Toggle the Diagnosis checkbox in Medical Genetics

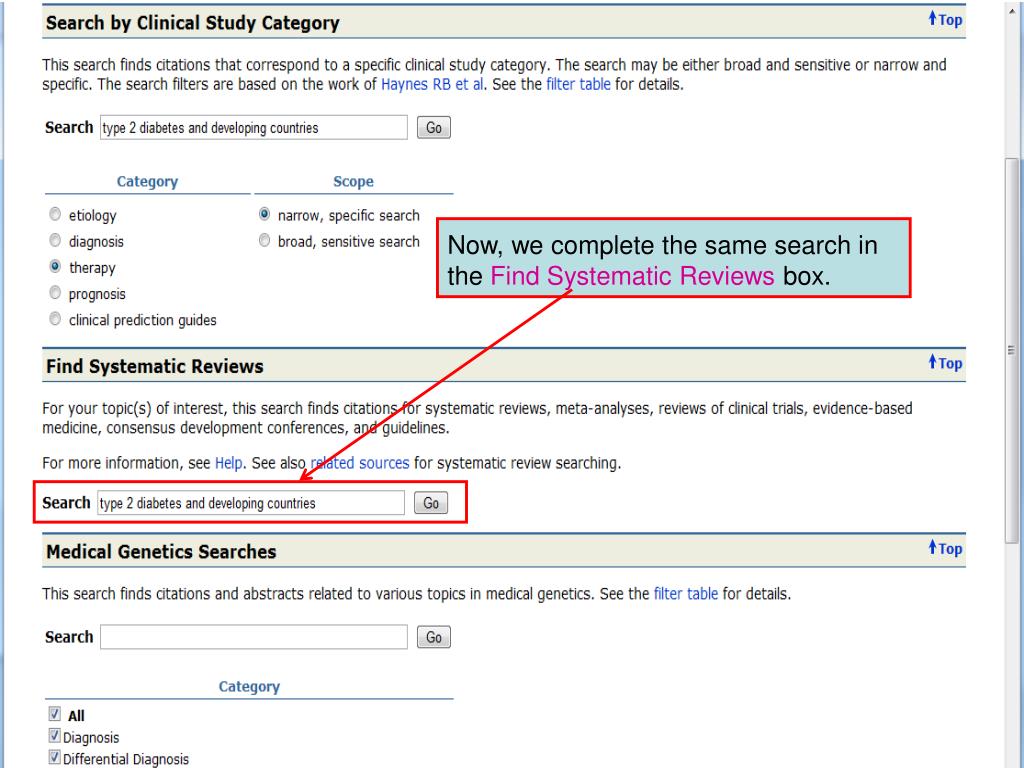point(54,738)
